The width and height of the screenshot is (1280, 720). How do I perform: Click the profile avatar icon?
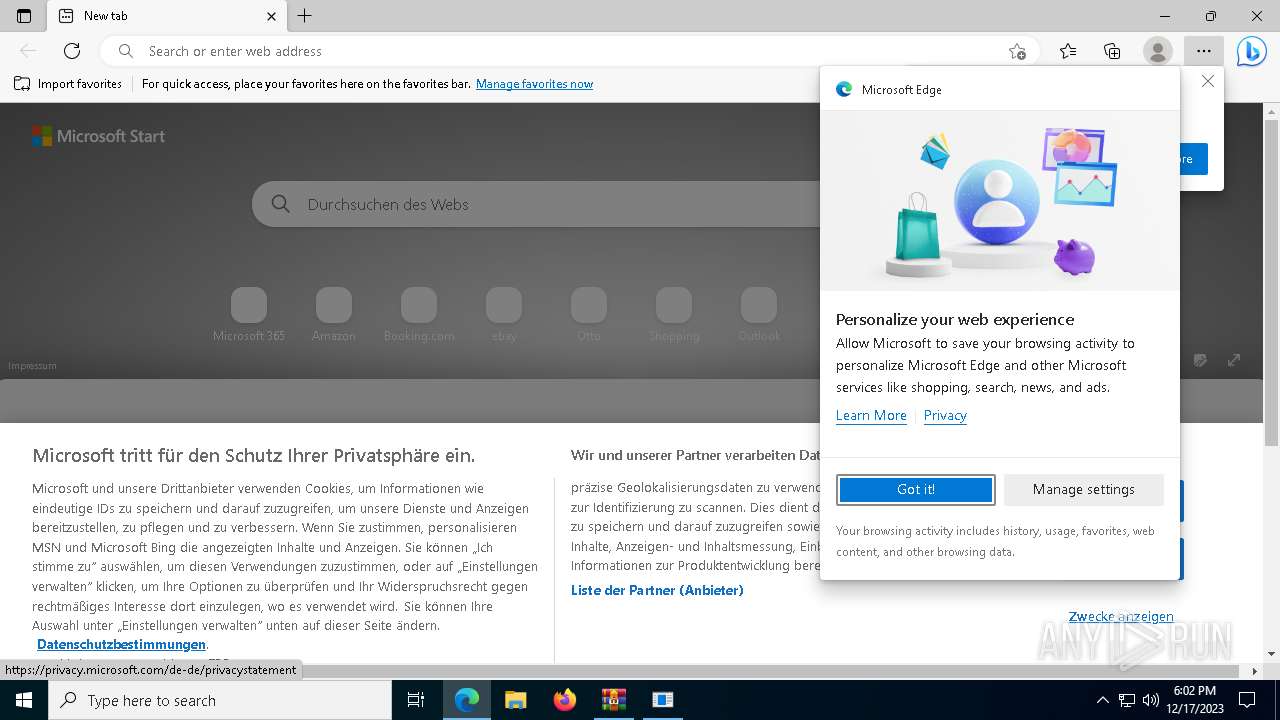click(x=1157, y=51)
